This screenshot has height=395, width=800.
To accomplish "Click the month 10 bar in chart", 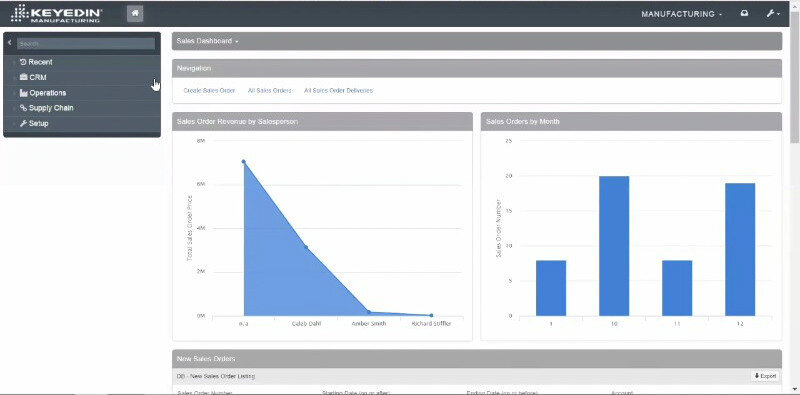I will pos(614,246).
